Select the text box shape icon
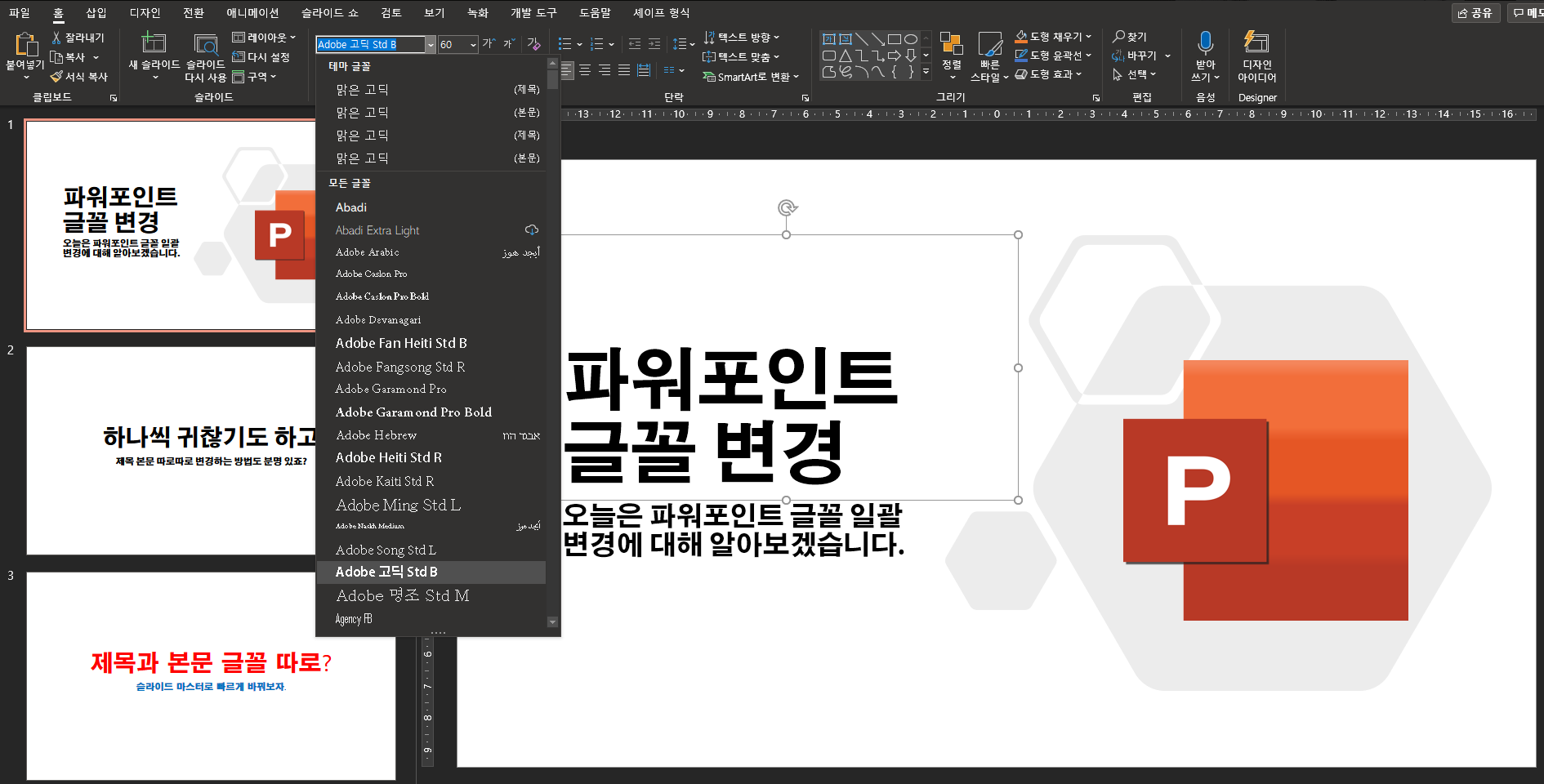The width and height of the screenshot is (1544, 784). click(829, 39)
